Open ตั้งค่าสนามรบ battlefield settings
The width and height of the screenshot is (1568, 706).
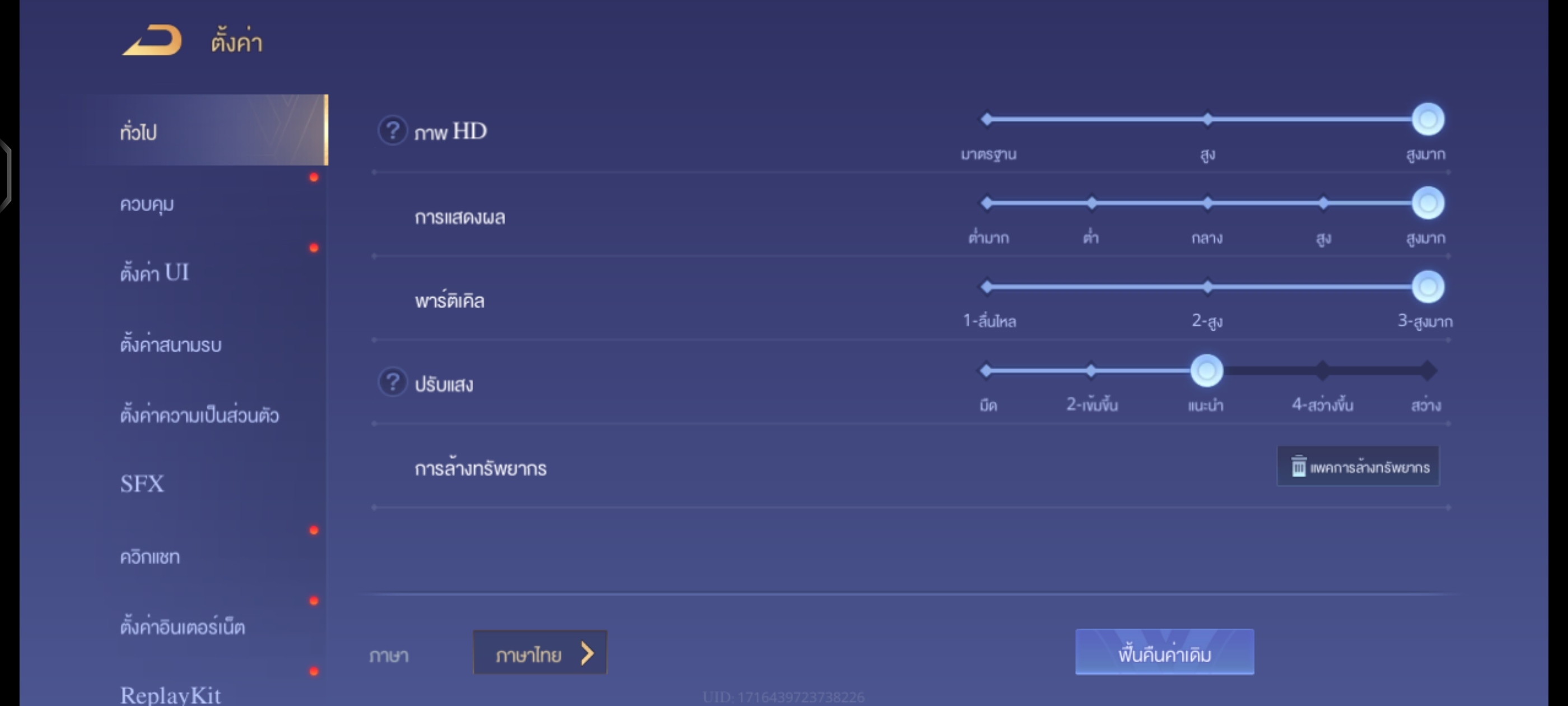[171, 345]
